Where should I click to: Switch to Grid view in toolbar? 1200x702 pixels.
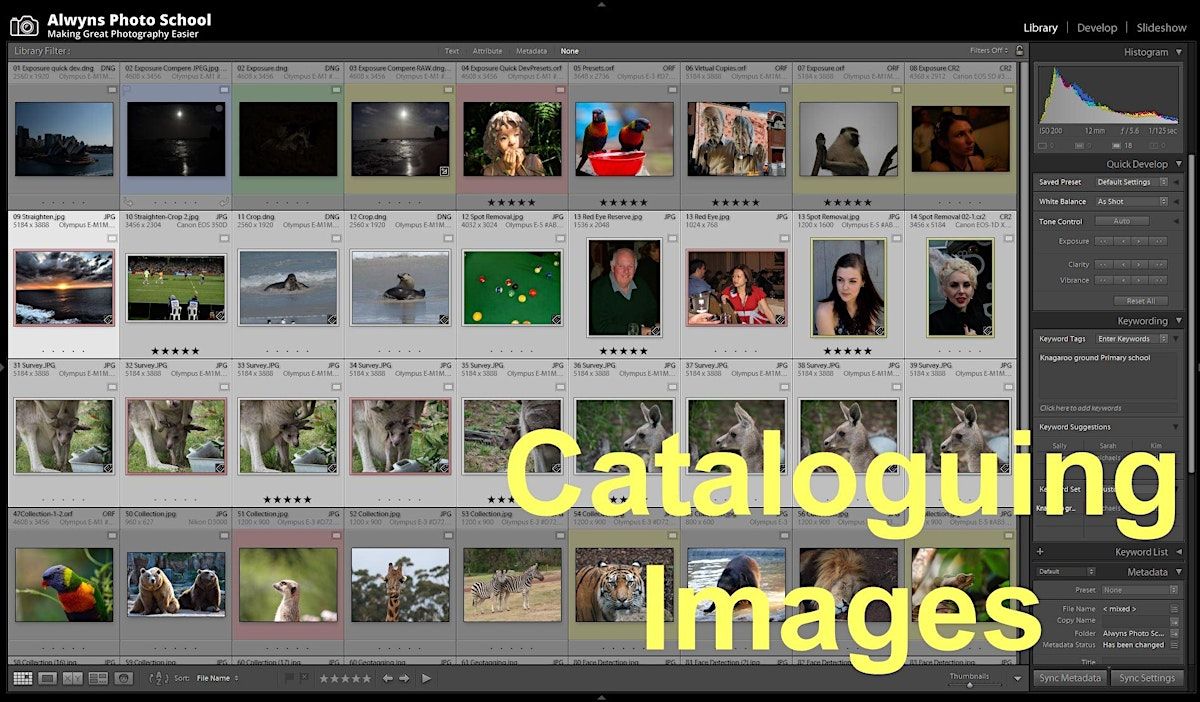tap(22, 678)
